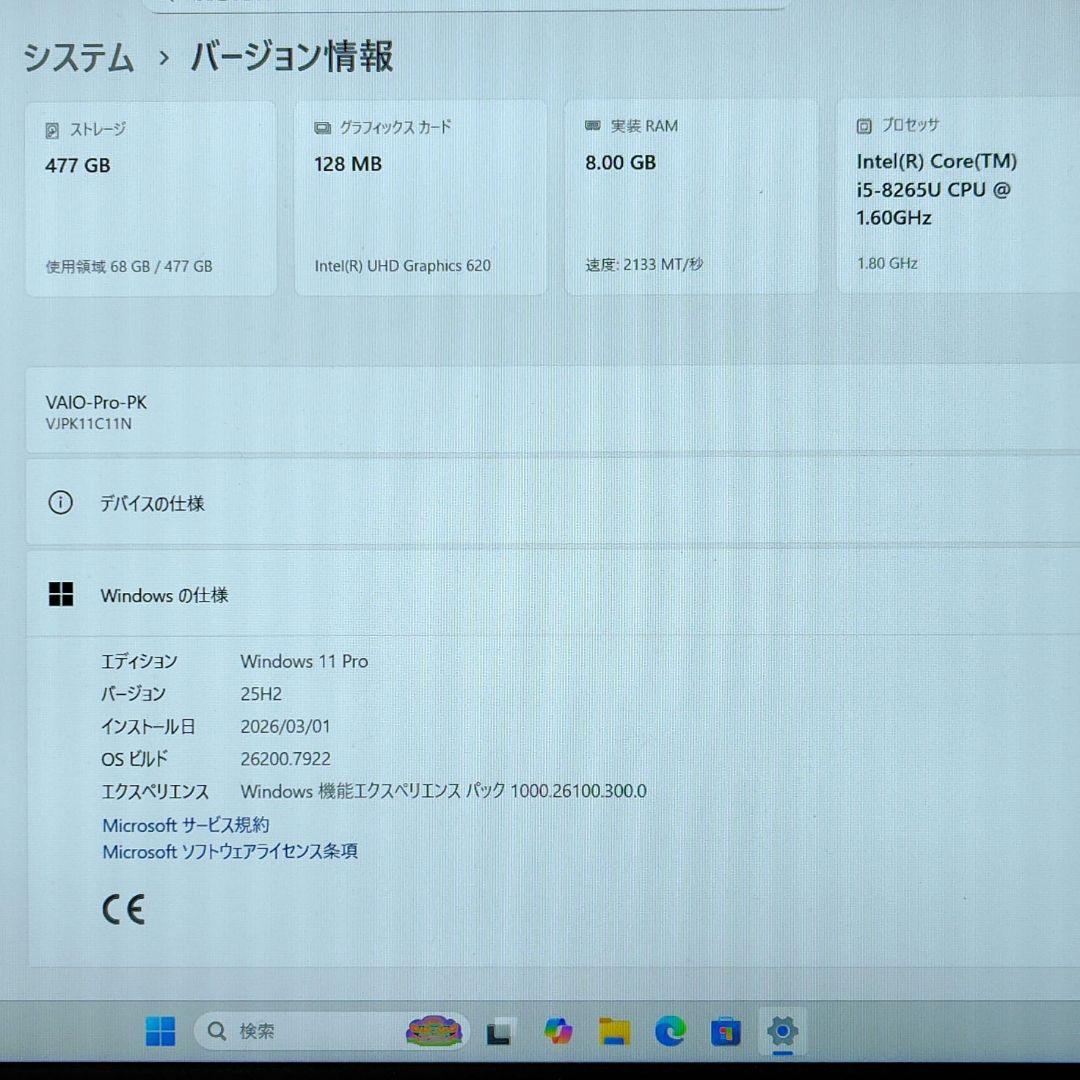The image size is (1080, 1080).
Task: Go back to システム breadcrumb
Action: [x=79, y=56]
